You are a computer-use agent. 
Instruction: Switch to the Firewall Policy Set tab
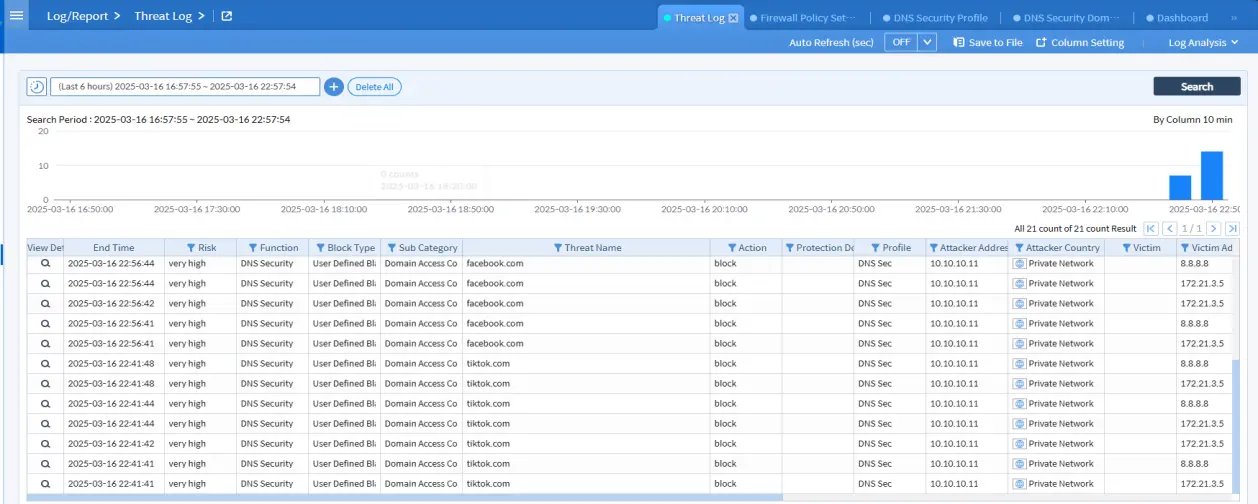[x=803, y=18]
